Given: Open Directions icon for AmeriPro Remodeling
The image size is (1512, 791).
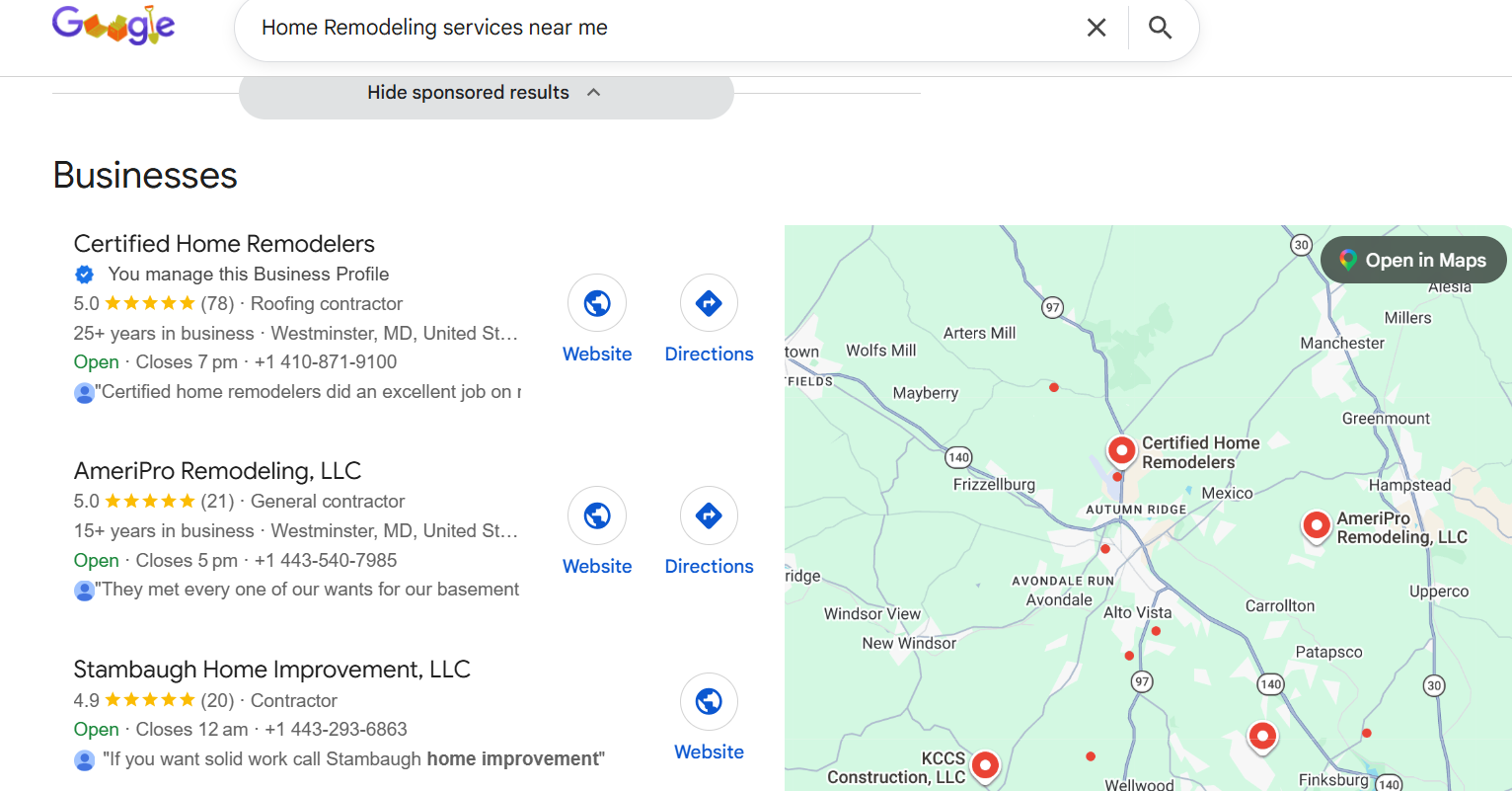Looking at the screenshot, I should click(709, 515).
